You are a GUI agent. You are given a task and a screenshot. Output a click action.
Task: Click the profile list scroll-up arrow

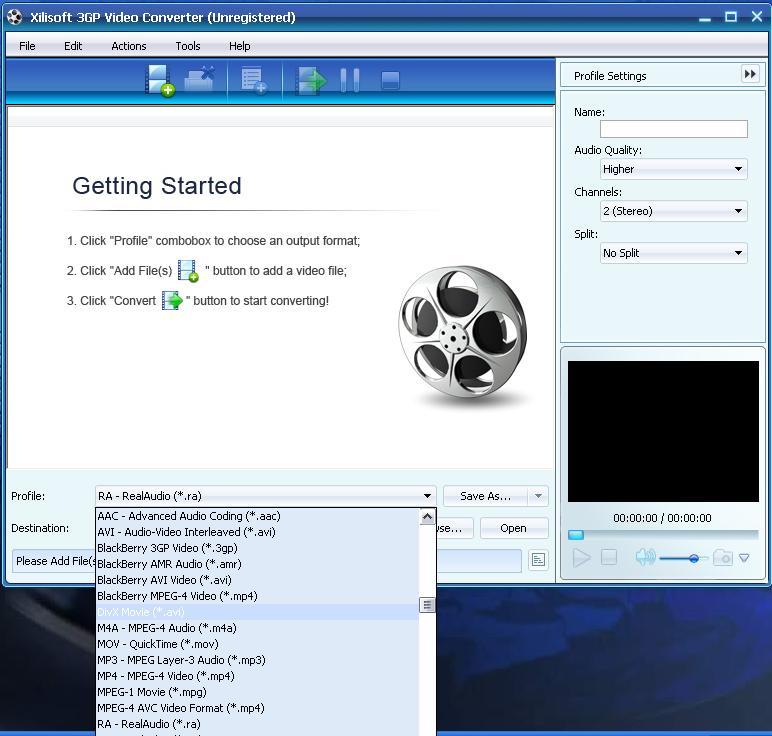coord(427,517)
